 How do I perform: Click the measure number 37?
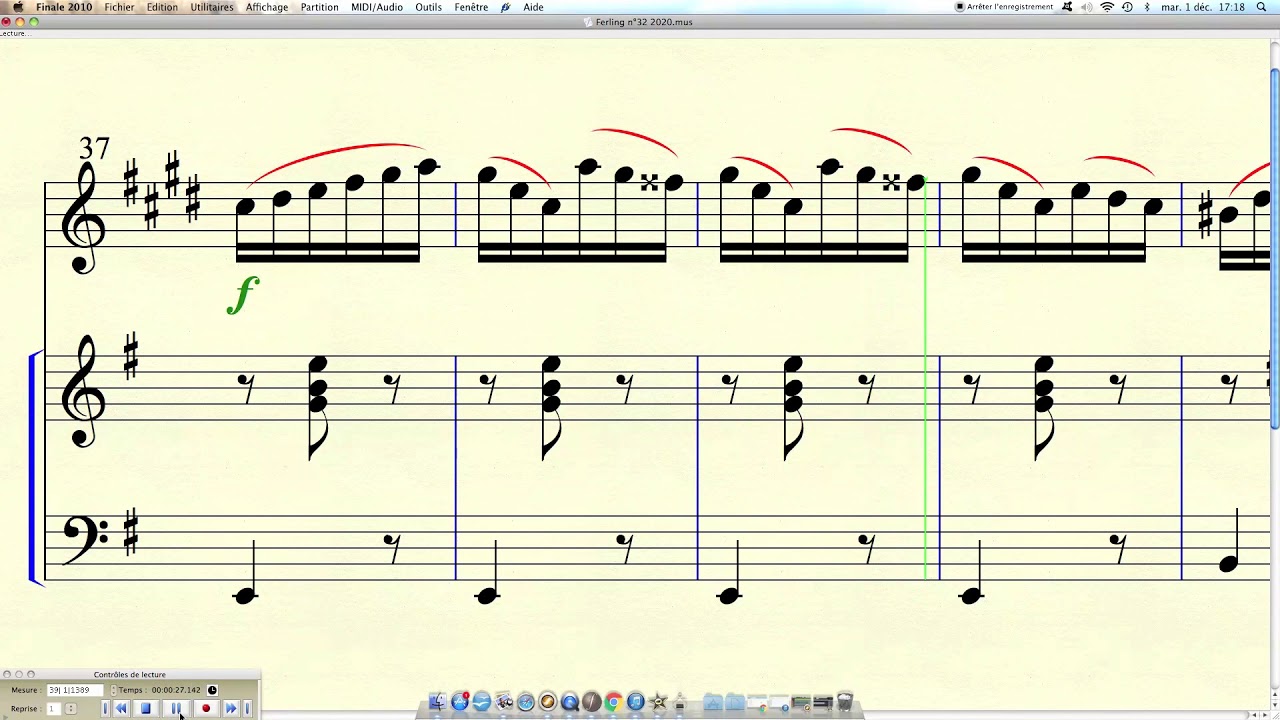click(x=94, y=149)
